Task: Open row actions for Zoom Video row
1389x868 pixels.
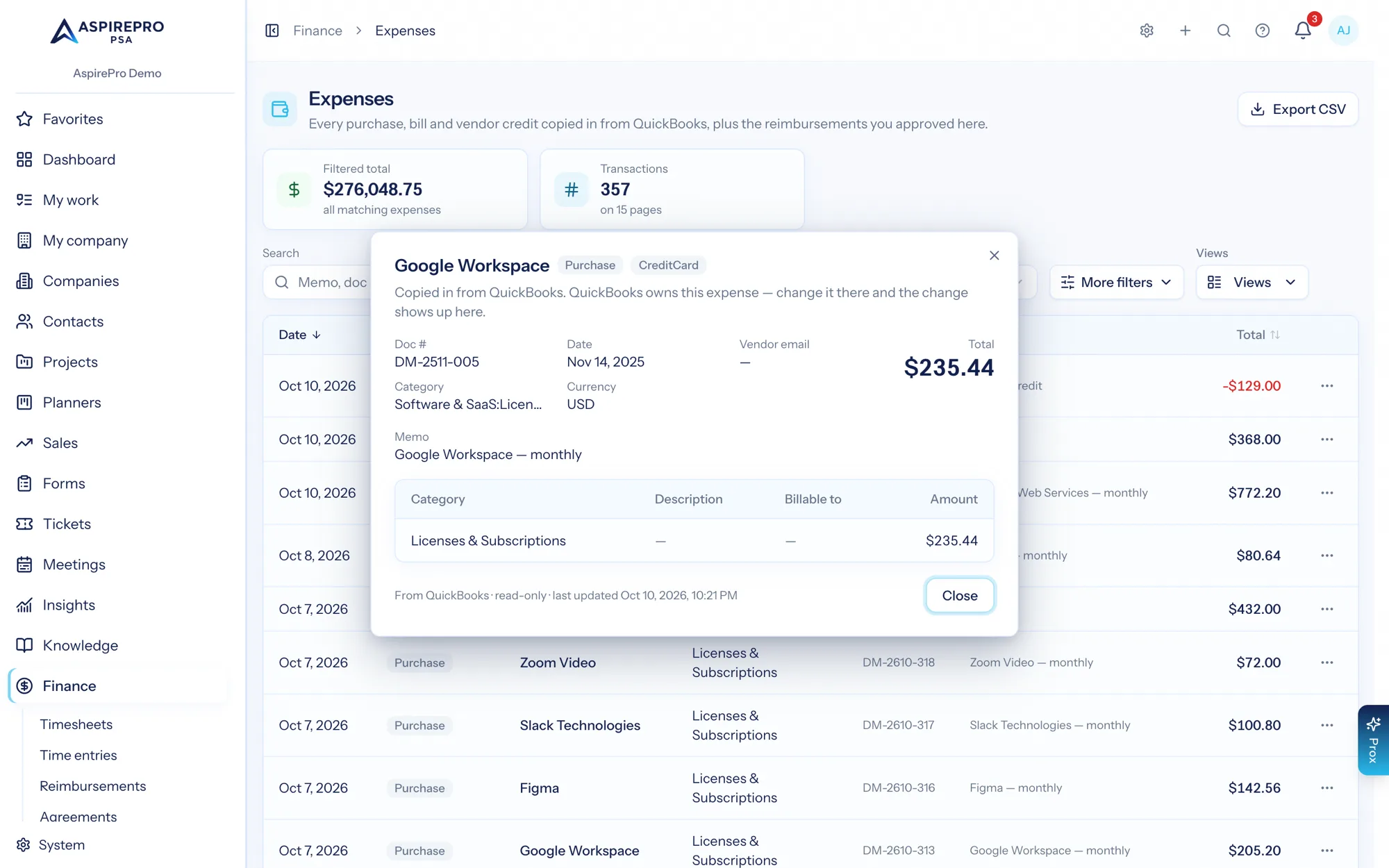Action: point(1327,662)
